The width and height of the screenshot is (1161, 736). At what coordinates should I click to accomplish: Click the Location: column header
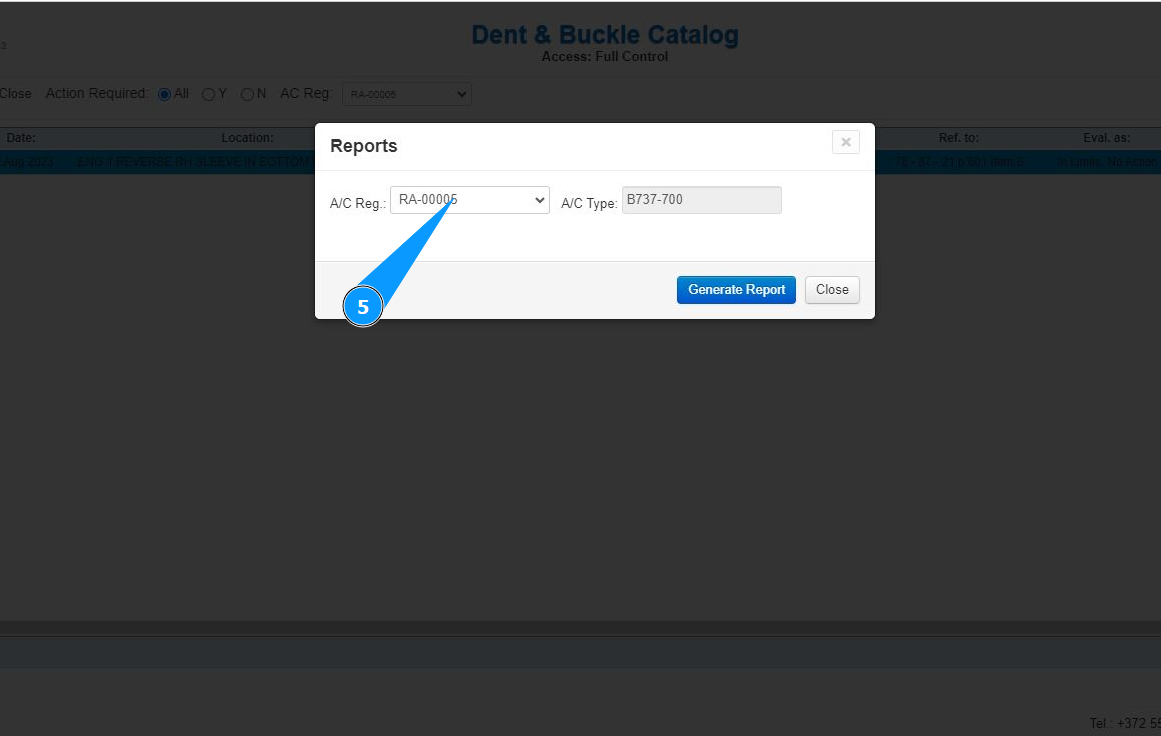point(247,138)
